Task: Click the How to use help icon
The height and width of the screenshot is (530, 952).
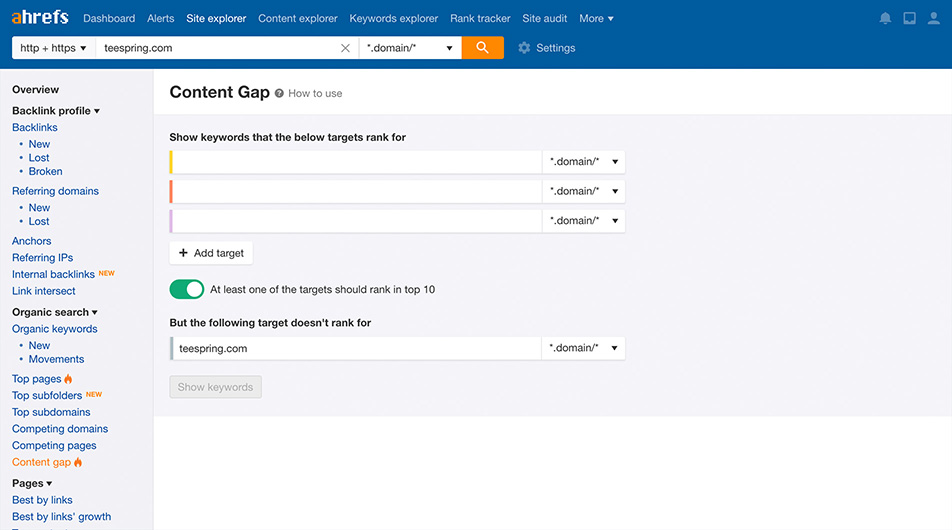Action: click(280, 93)
